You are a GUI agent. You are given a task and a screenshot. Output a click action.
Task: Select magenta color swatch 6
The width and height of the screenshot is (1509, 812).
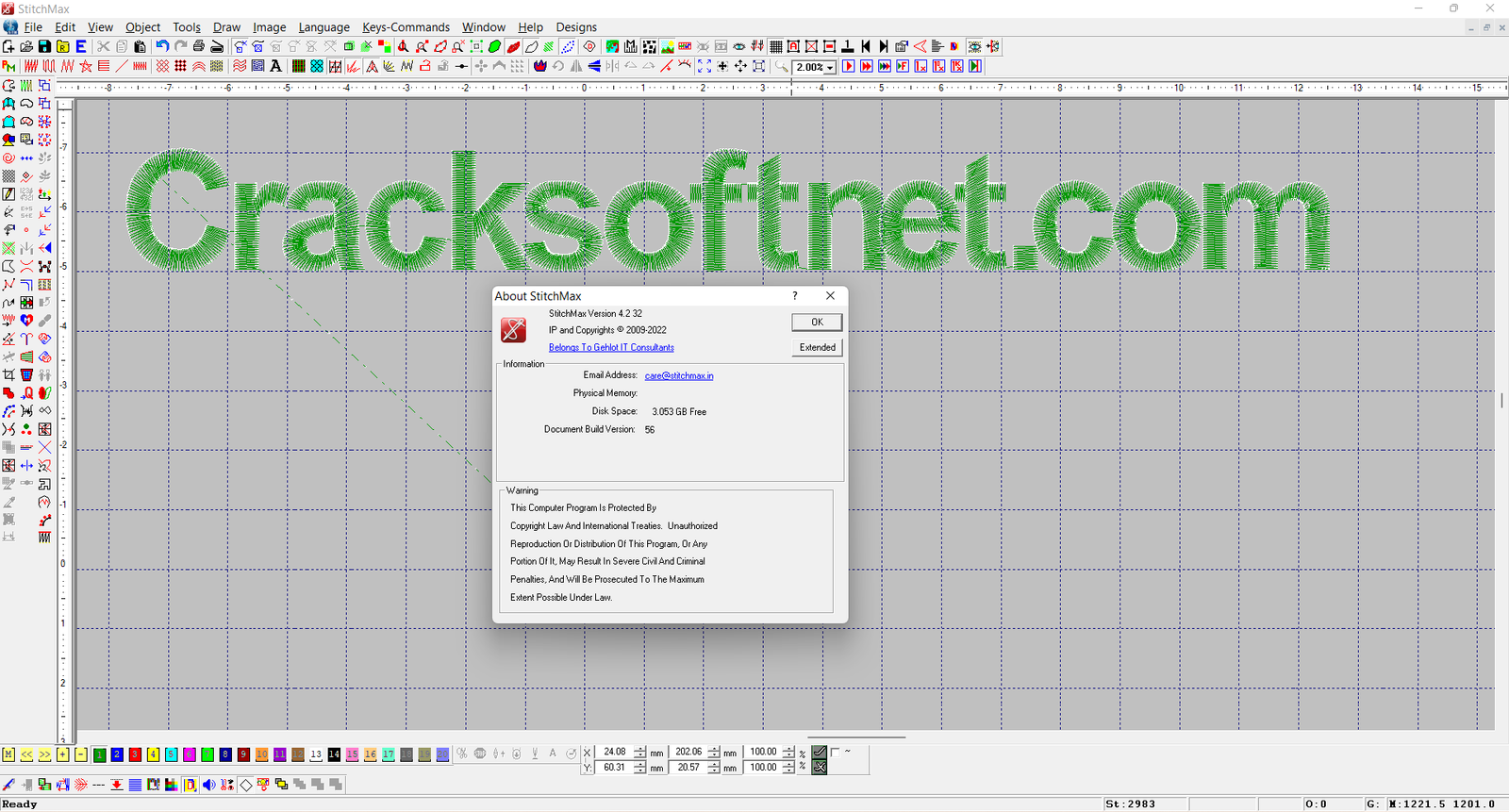[189, 754]
